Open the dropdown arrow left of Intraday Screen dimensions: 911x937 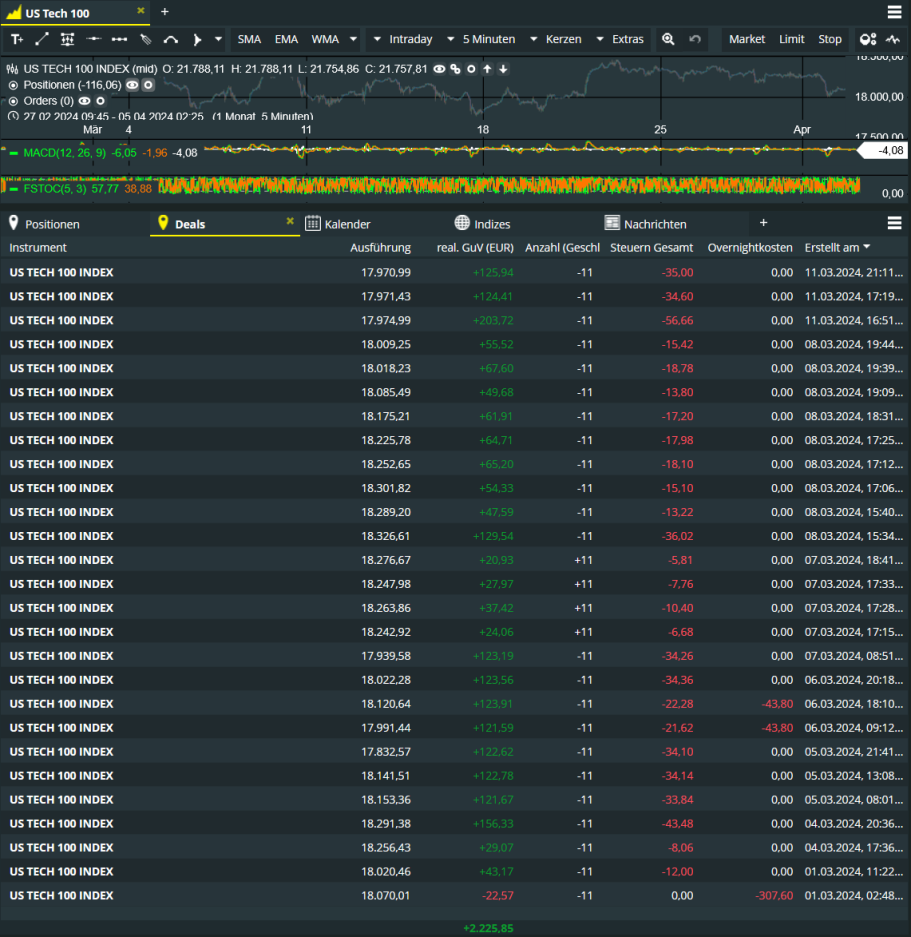click(x=377, y=39)
